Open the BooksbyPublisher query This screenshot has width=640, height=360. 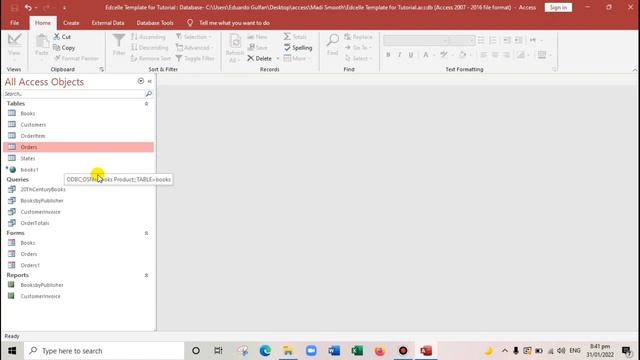[x=78, y=200]
